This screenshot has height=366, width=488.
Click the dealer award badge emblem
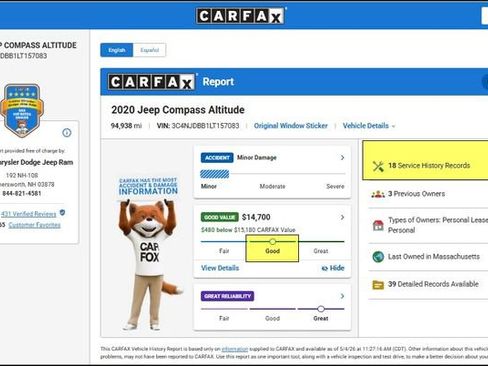coord(22,111)
